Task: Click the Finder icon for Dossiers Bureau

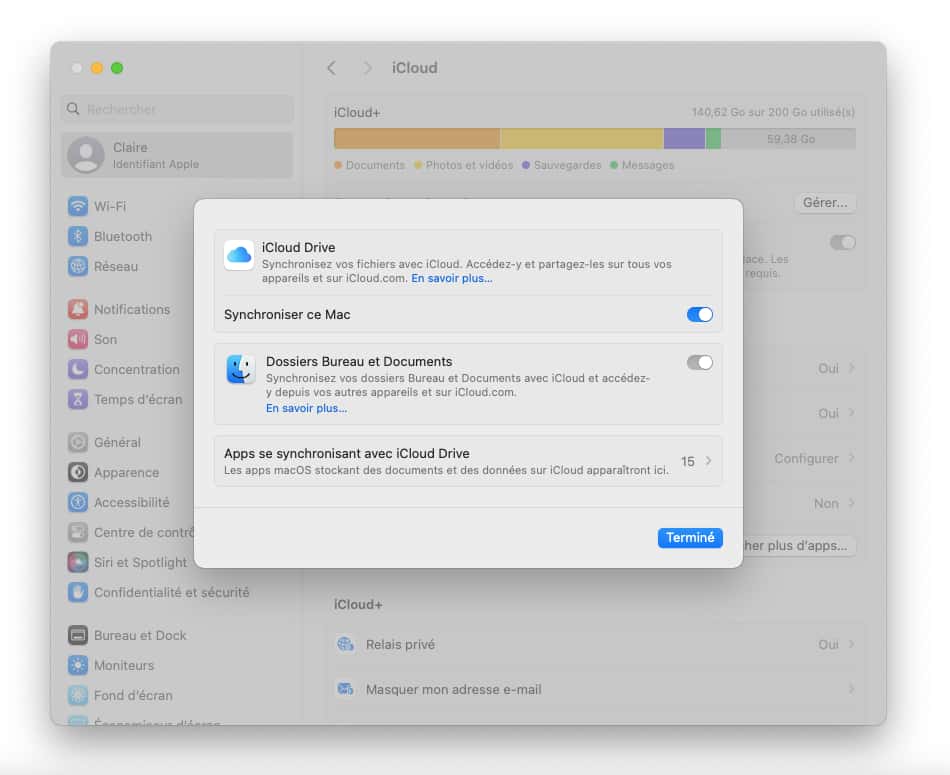Action: pos(240,369)
